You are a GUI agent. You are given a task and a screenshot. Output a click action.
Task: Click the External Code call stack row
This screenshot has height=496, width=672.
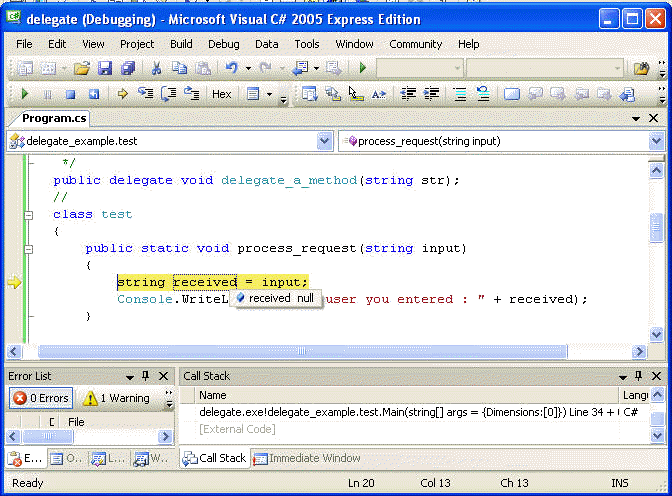click(236, 428)
